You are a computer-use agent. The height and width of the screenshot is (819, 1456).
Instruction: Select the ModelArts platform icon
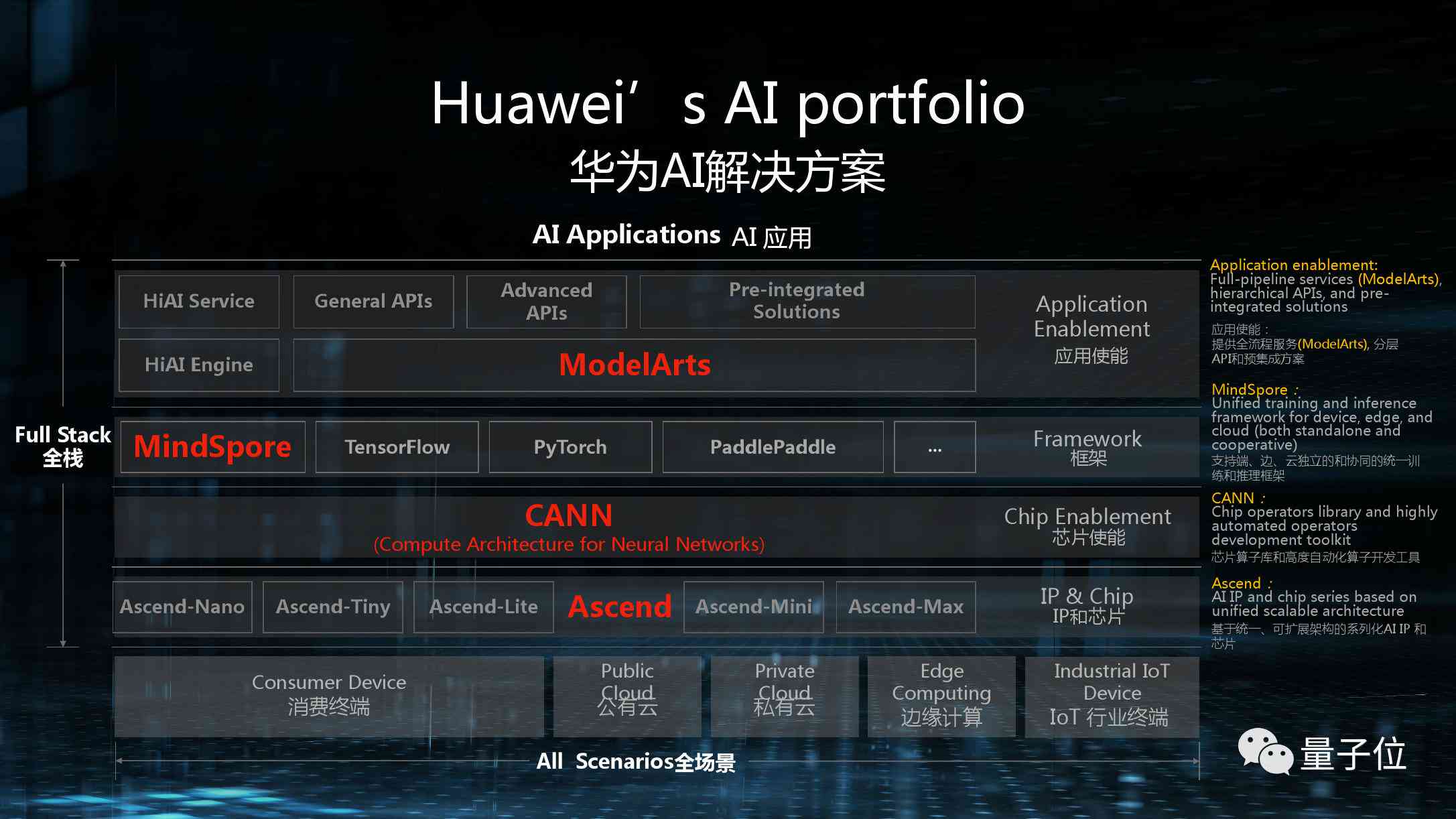tap(634, 364)
